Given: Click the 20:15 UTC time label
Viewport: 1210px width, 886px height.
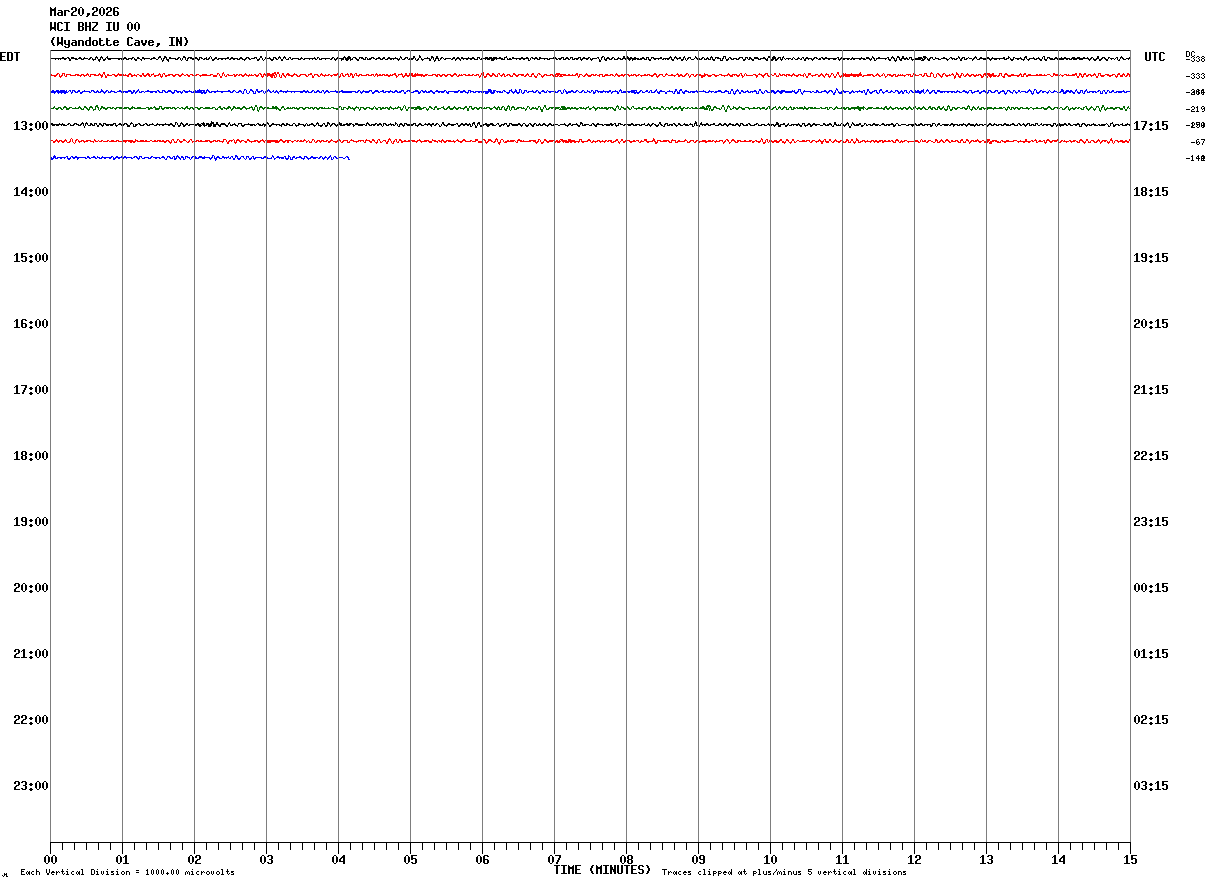Looking at the screenshot, I should coord(1151,324).
